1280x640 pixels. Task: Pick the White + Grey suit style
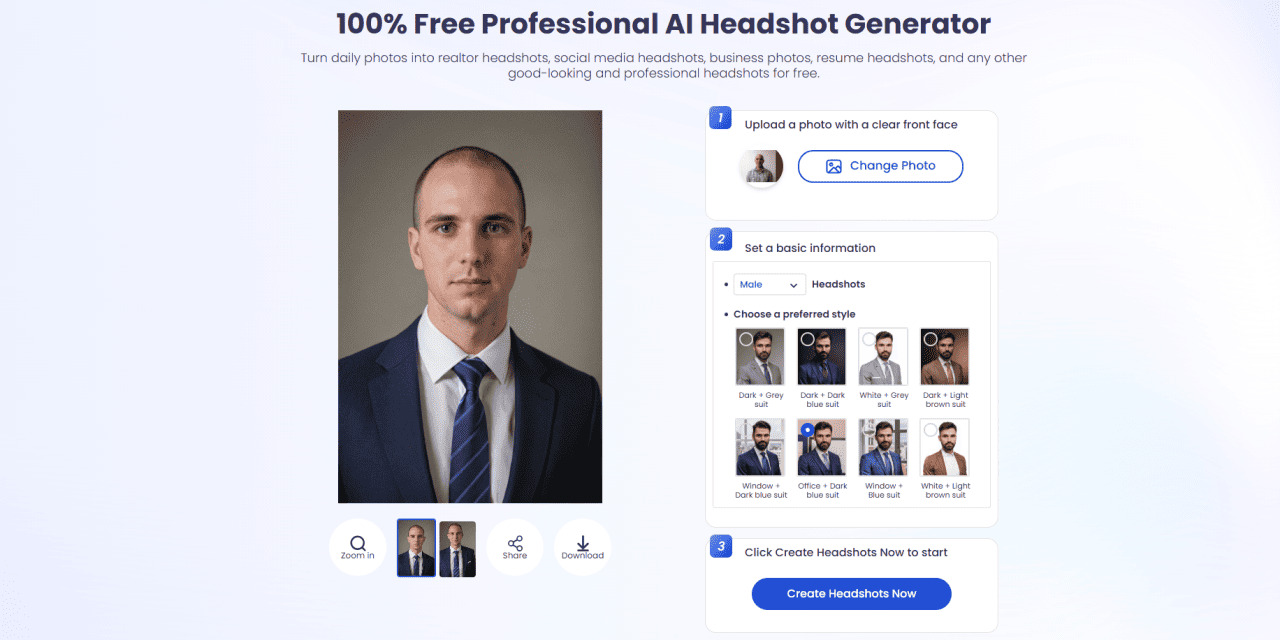tap(884, 357)
